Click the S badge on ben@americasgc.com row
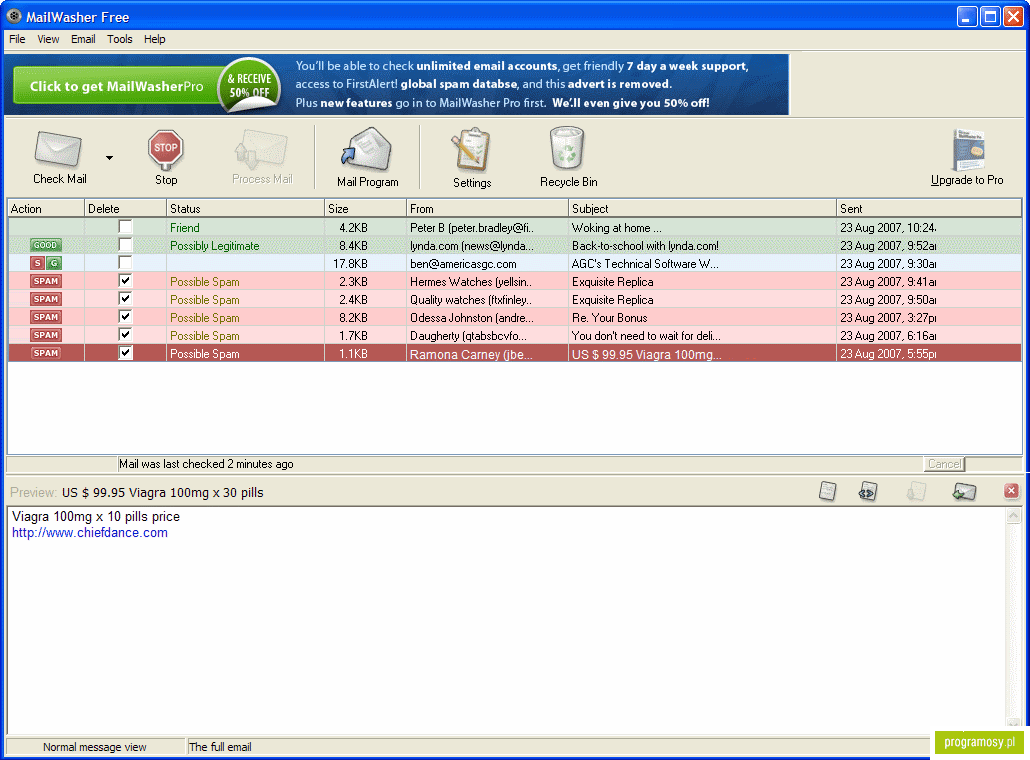The height and width of the screenshot is (760, 1030). pyautogui.click(x=38, y=263)
